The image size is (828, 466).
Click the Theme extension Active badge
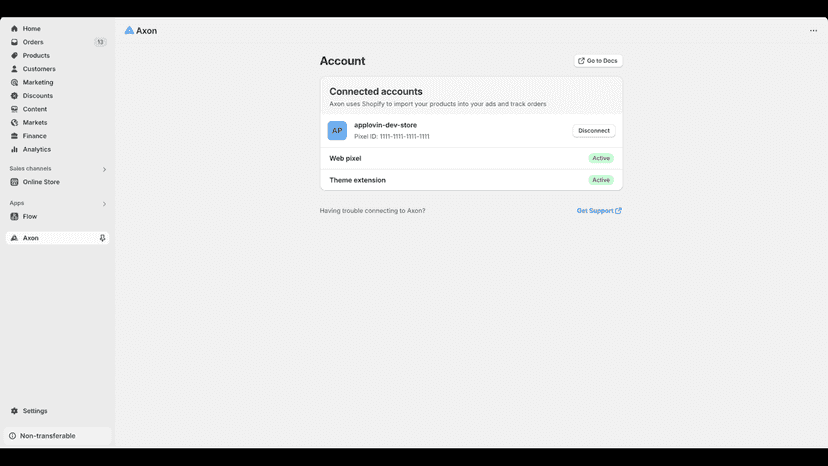[x=601, y=180]
